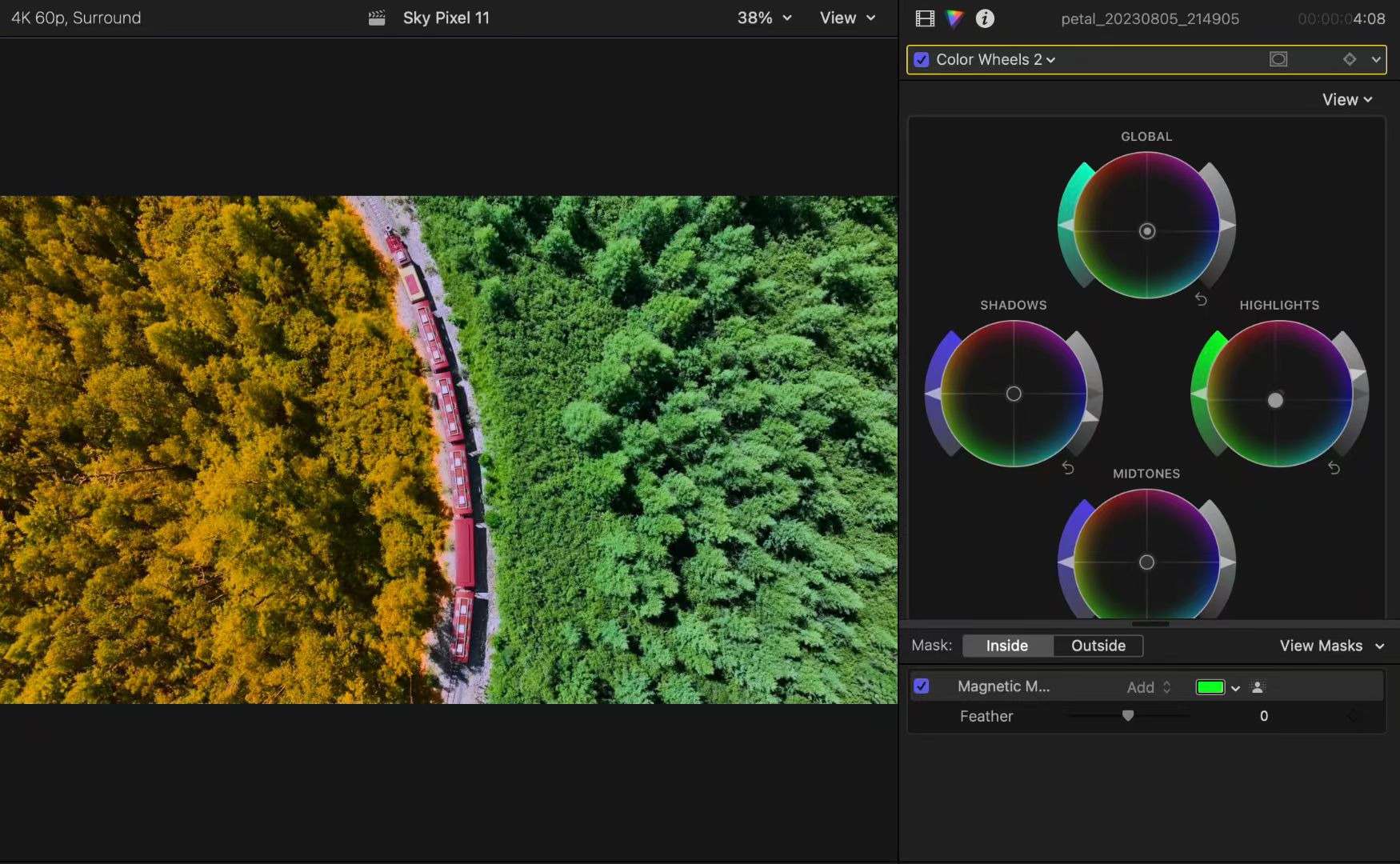Click the Feather slider handle
The width and height of the screenshot is (1400, 864).
pyautogui.click(x=1128, y=715)
